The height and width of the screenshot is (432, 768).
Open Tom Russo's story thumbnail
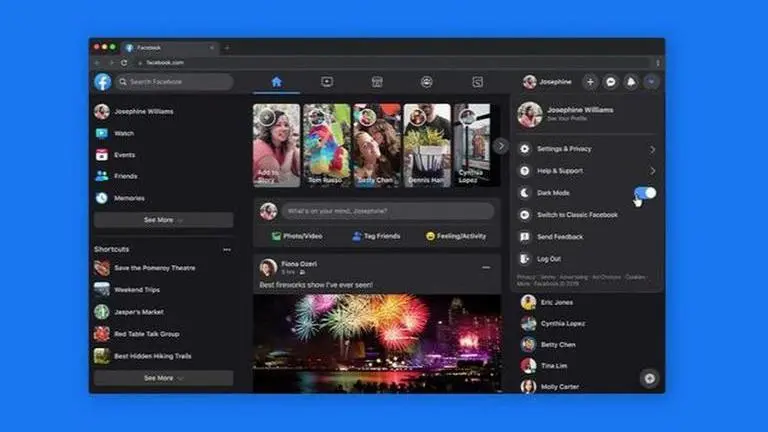tap(327, 145)
